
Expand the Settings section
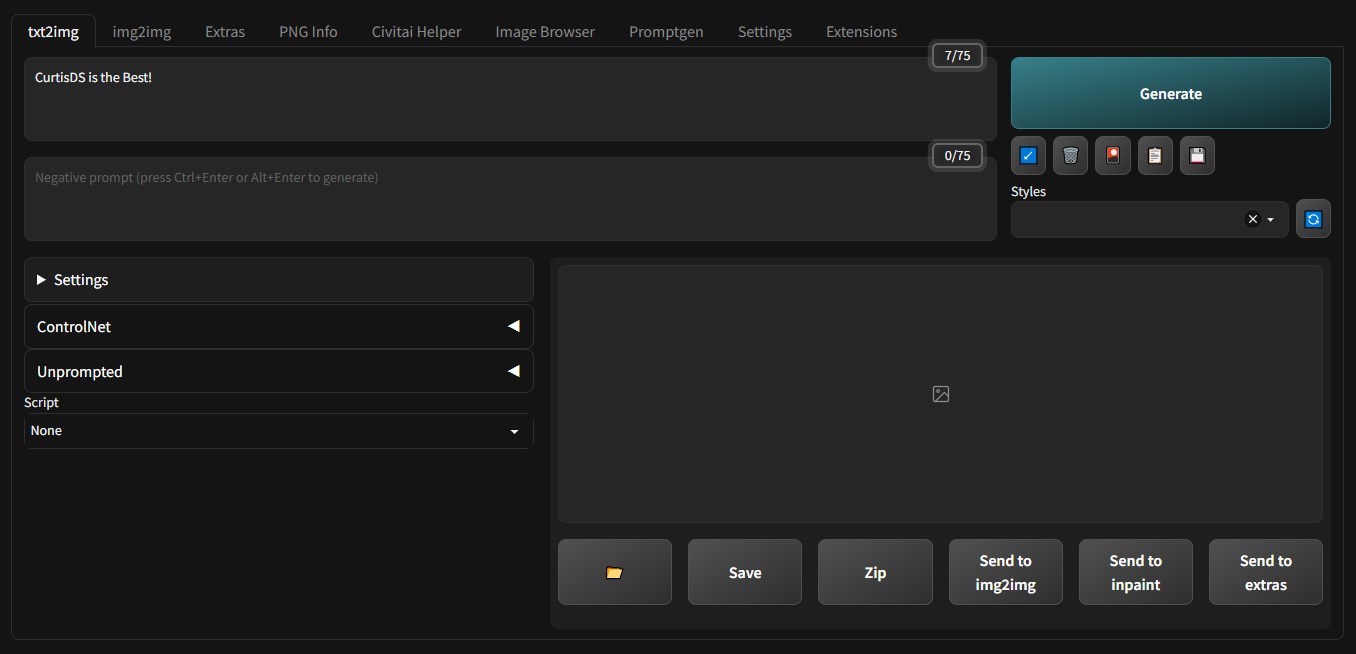(279, 280)
